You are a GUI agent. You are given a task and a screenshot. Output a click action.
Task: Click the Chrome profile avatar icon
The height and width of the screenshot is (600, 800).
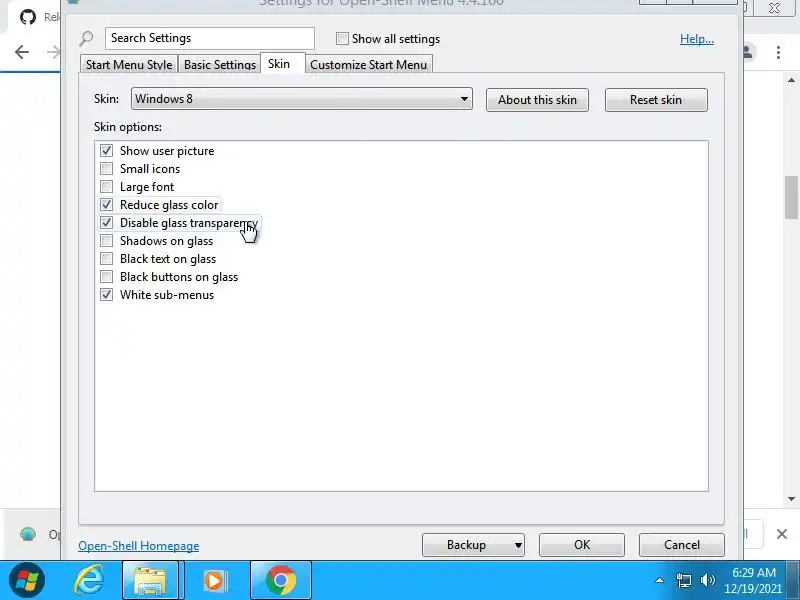click(748, 52)
